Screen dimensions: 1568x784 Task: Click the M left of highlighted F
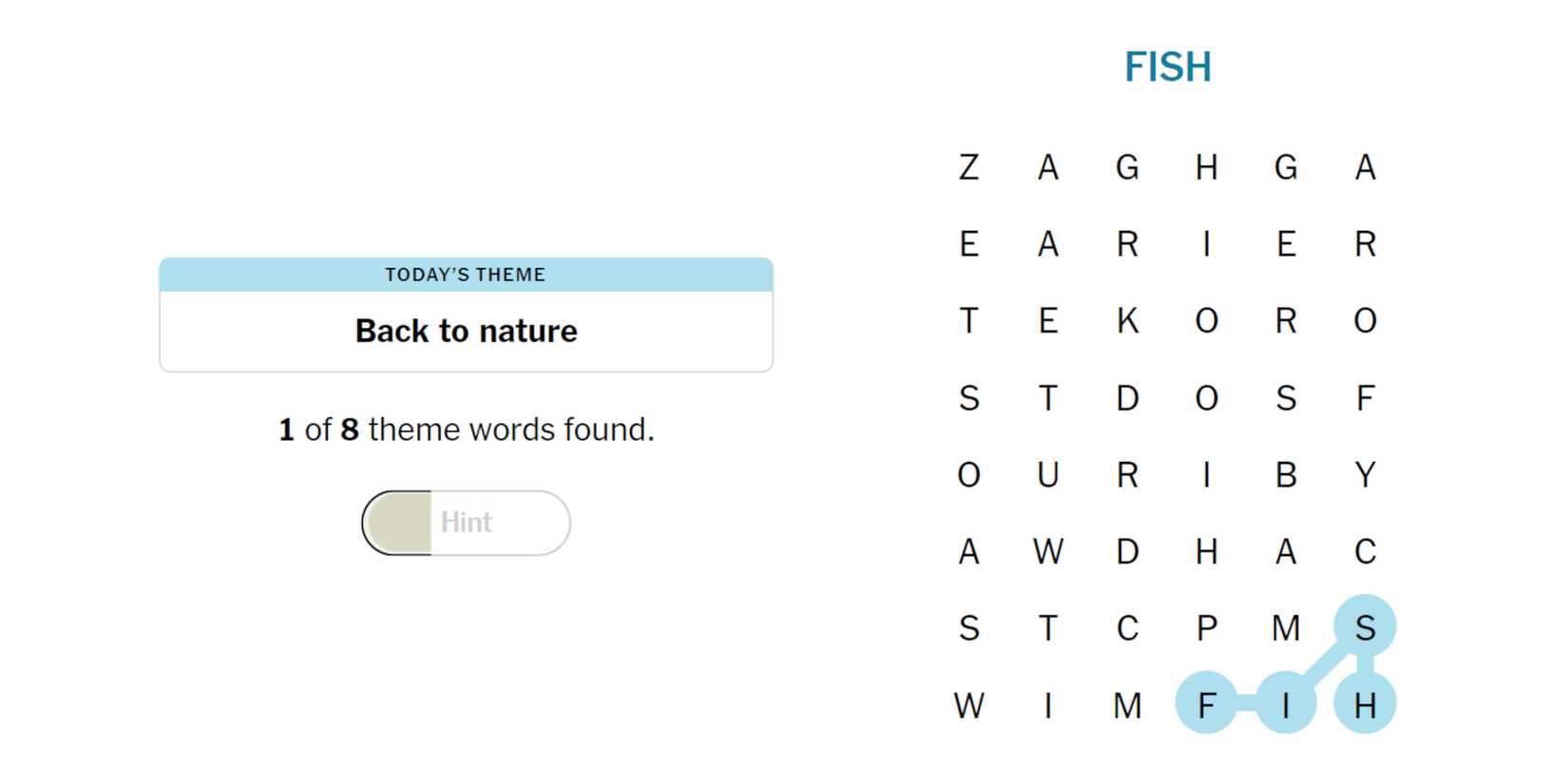pos(1127,705)
